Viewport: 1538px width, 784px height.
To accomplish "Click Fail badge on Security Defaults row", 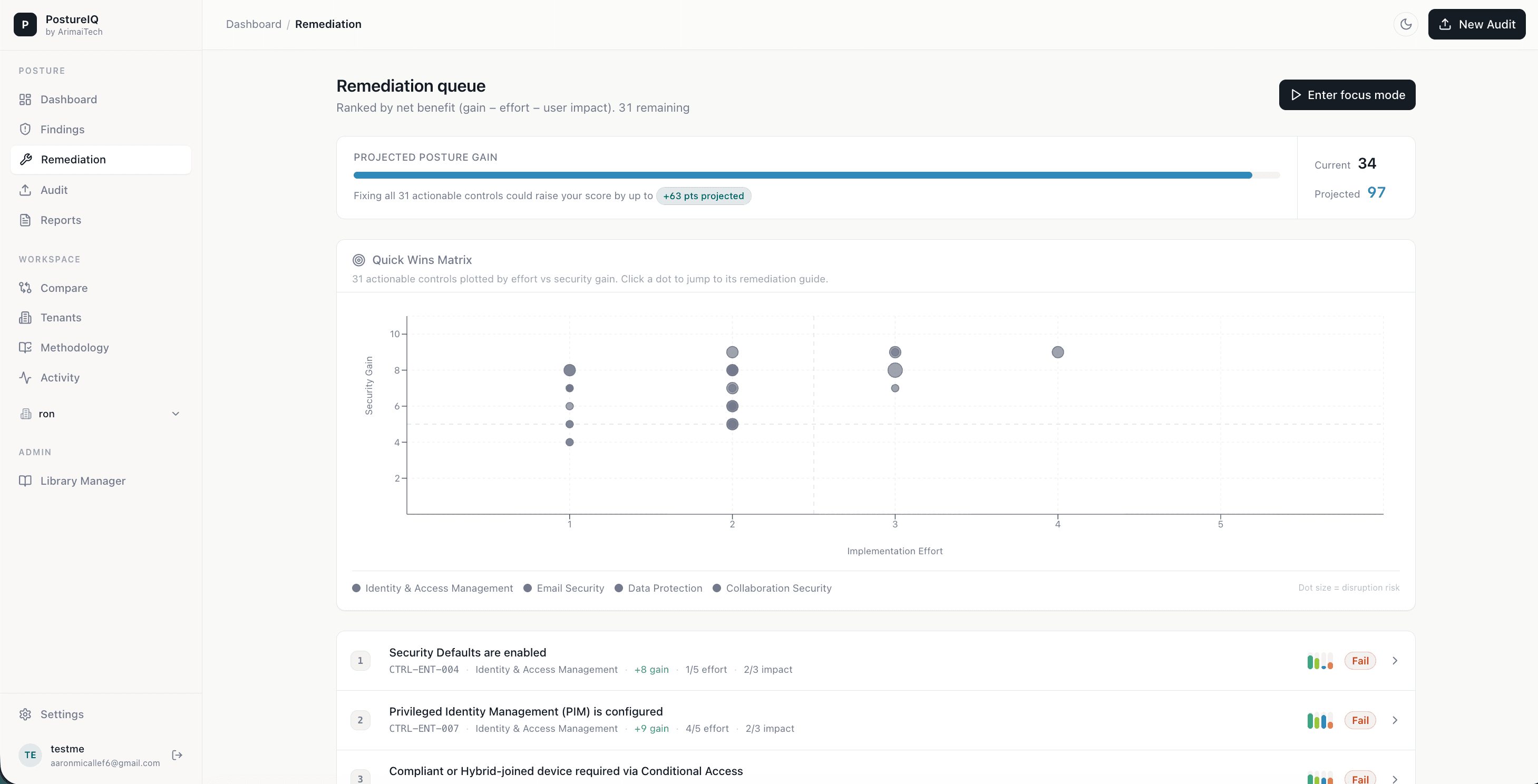I will pyautogui.click(x=1360, y=661).
